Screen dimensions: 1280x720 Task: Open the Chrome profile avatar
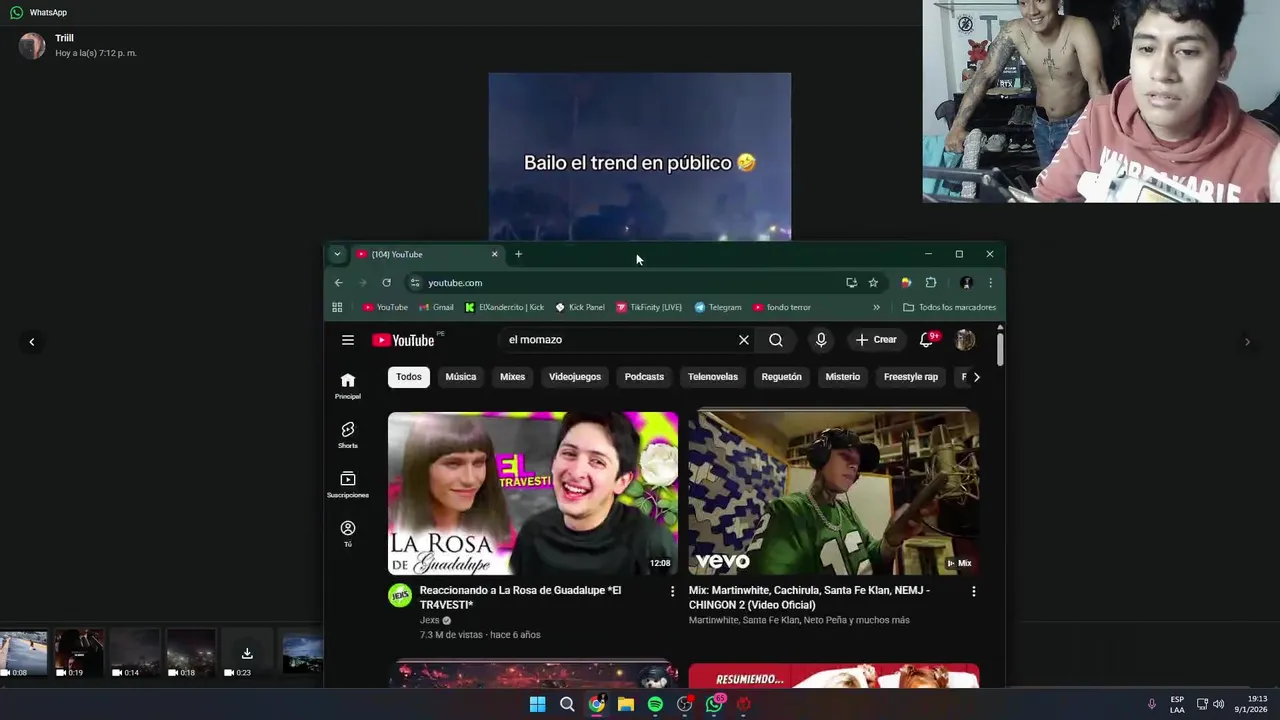[966, 283]
